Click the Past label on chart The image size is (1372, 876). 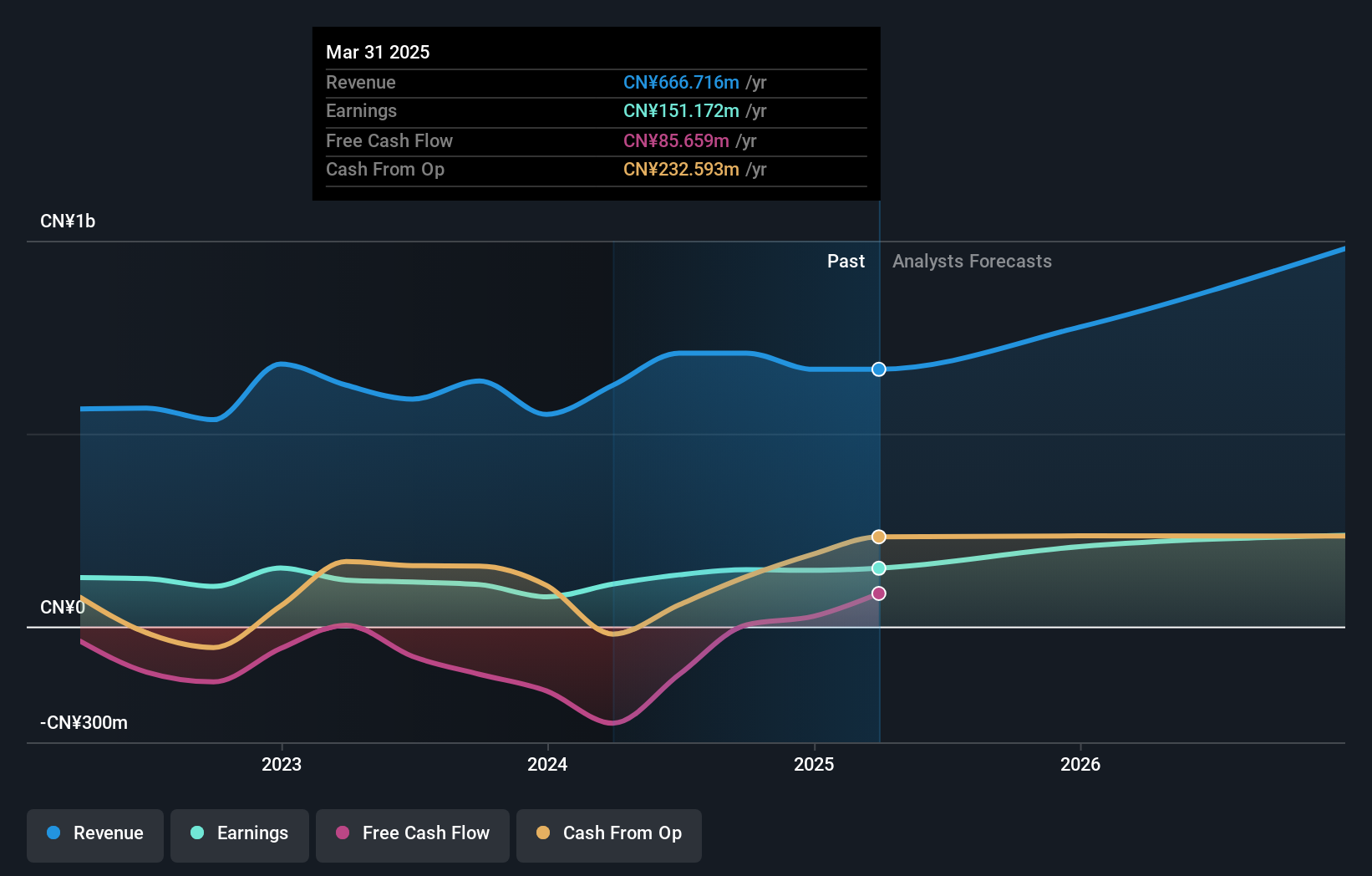(846, 262)
